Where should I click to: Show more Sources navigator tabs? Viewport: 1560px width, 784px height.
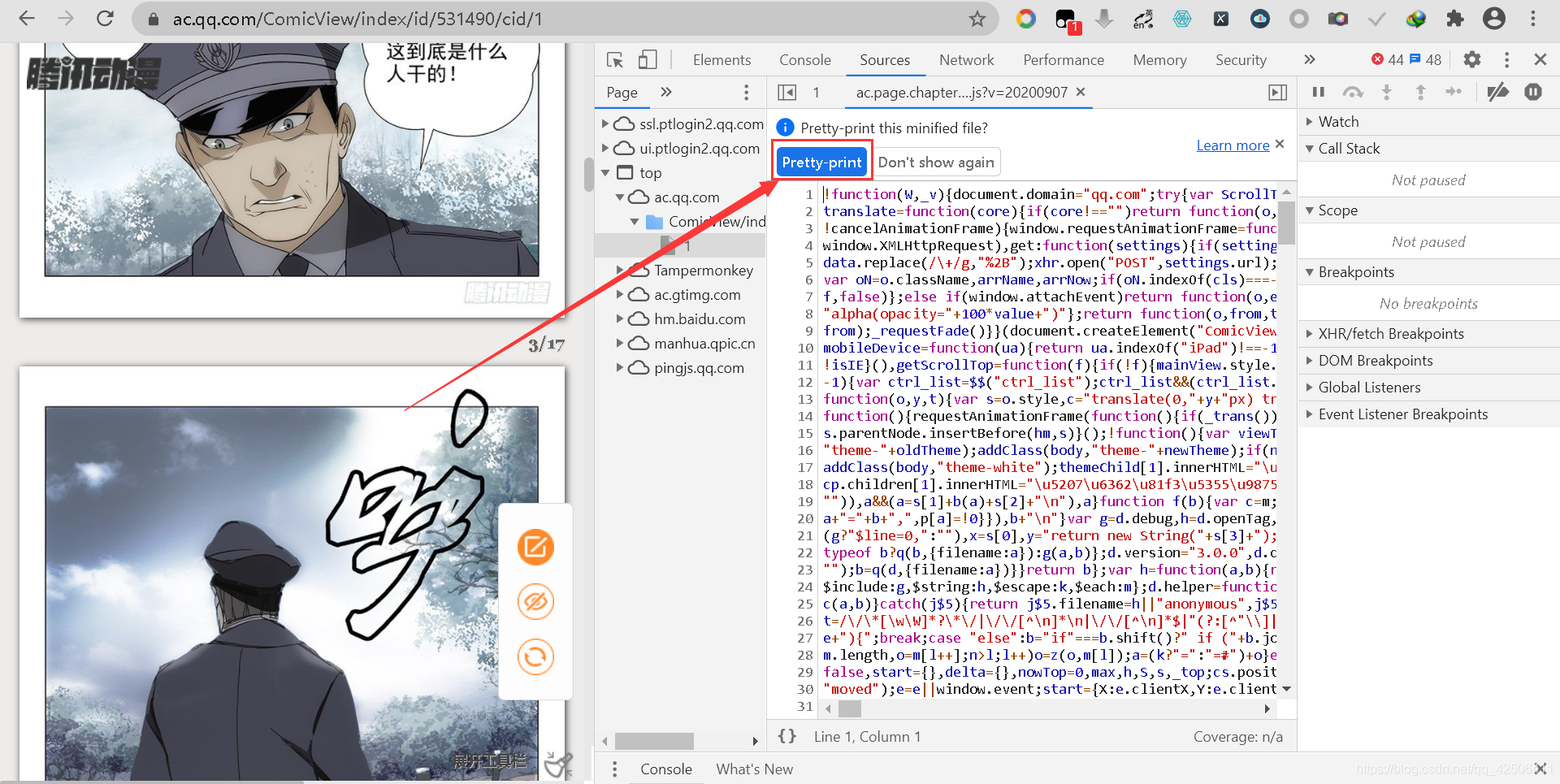[666, 92]
